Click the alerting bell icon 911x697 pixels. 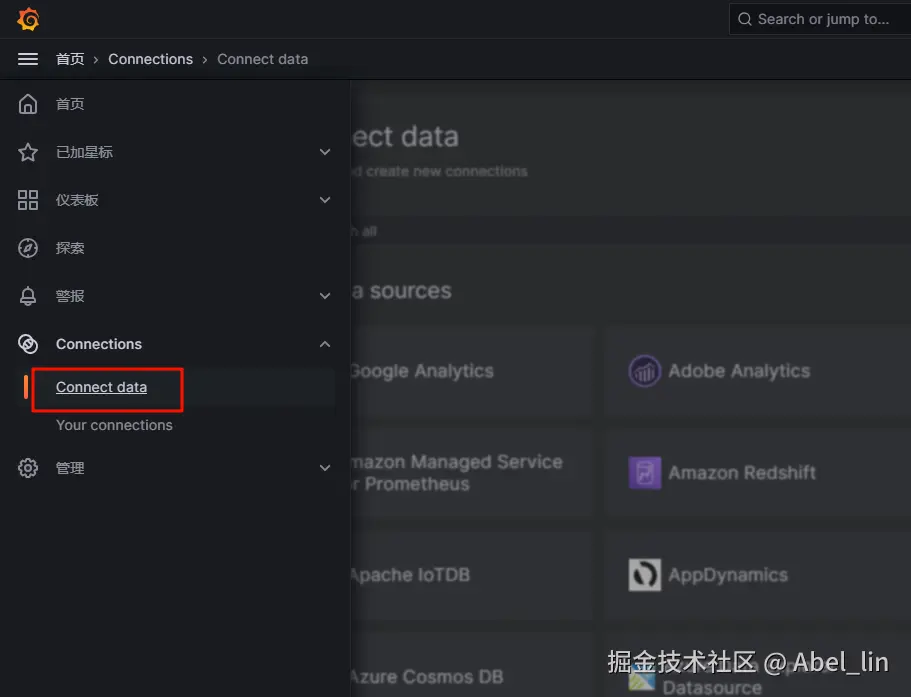click(28, 296)
